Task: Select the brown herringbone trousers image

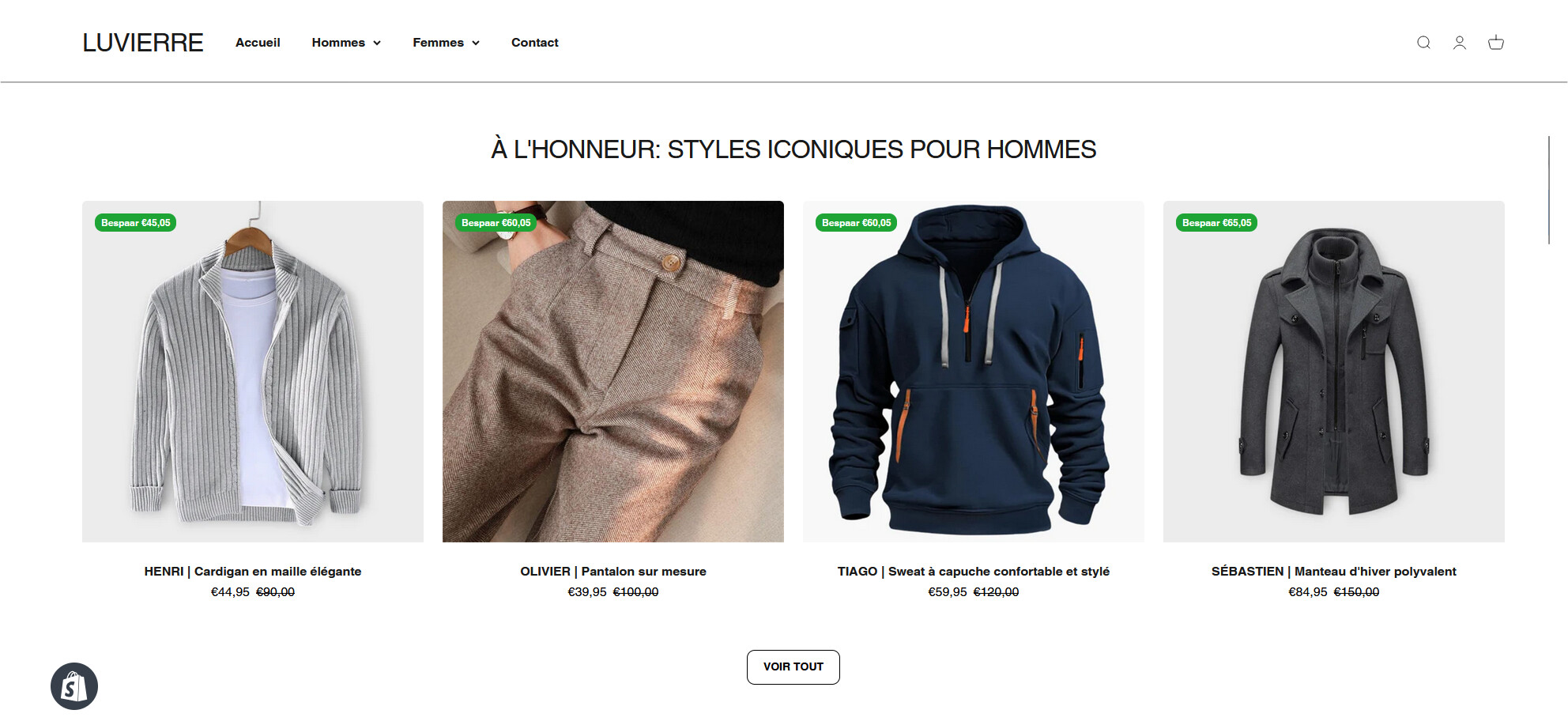Action: (613, 372)
